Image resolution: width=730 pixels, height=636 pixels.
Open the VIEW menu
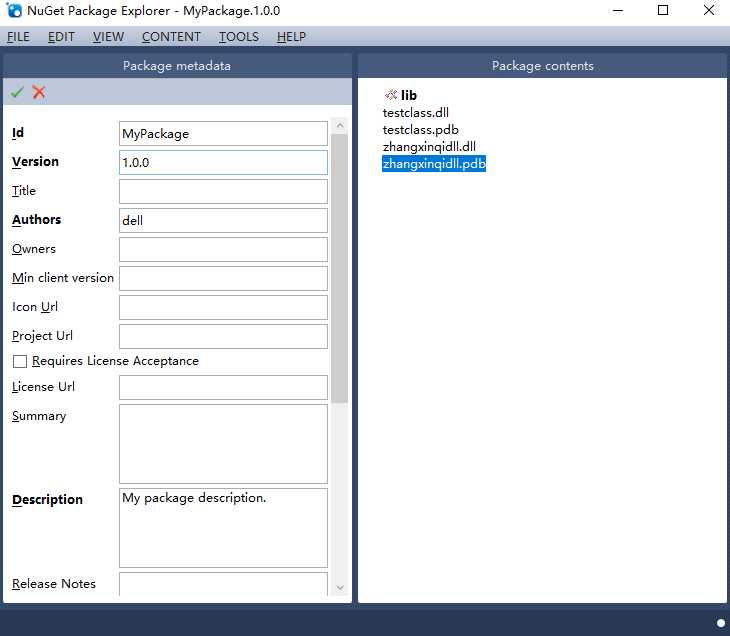coord(108,37)
